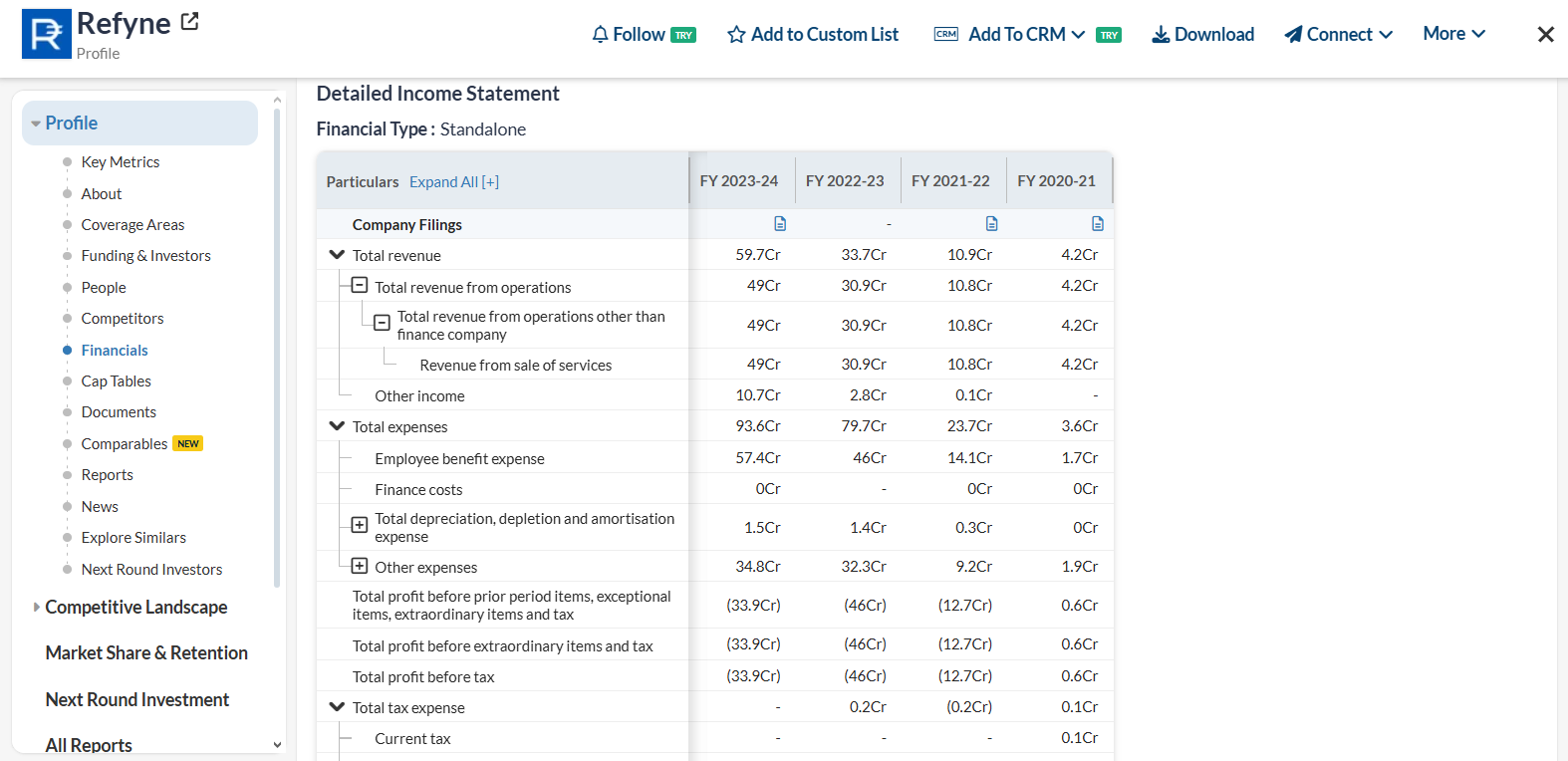Collapse the Total expenses row
Viewport: 1568px width, 761px height.
pos(337,426)
